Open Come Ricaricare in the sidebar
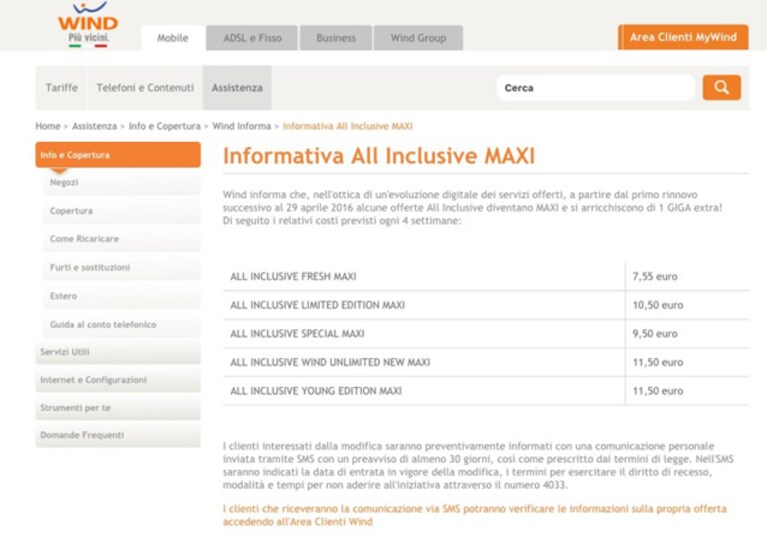The height and width of the screenshot is (543, 767). point(122,239)
